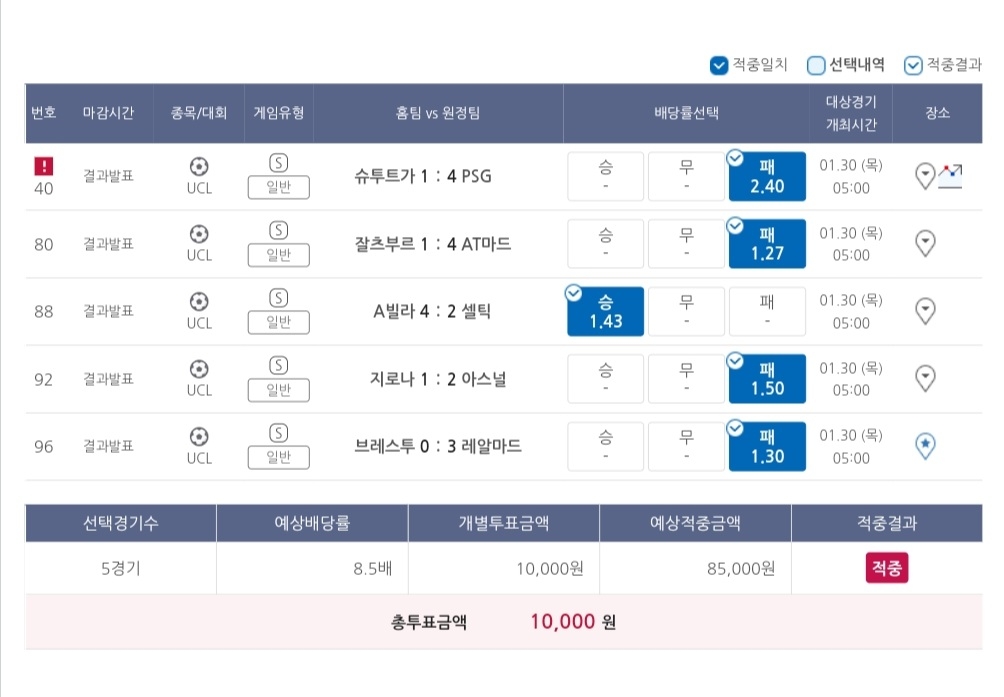This screenshot has width=1004, height=697.
Task: Click the 일반 label on row 80
Action: coord(279,255)
